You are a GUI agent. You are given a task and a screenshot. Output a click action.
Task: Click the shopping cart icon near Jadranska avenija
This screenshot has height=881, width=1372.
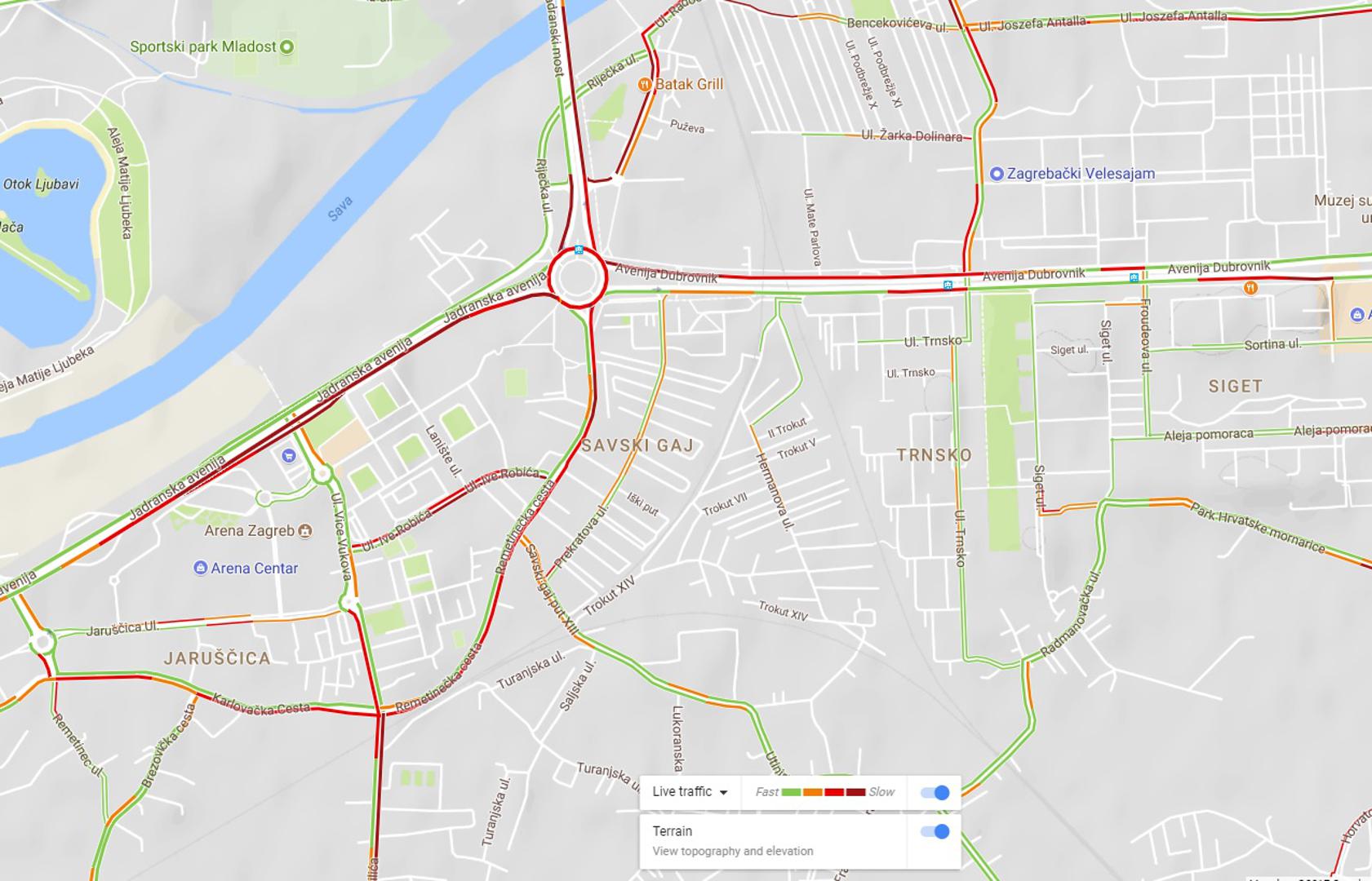(288, 455)
